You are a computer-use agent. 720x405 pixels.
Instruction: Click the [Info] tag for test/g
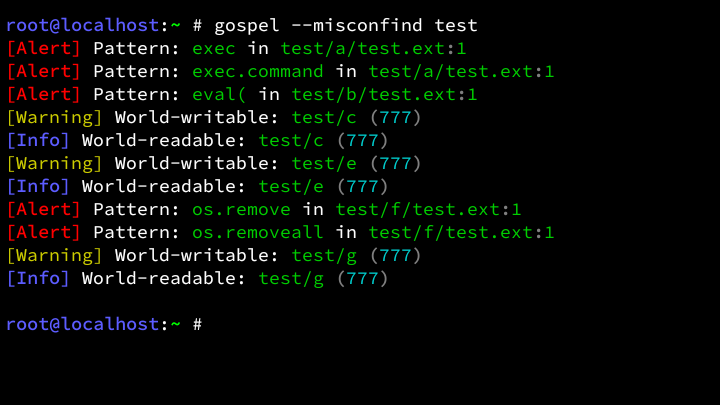tap(38, 279)
